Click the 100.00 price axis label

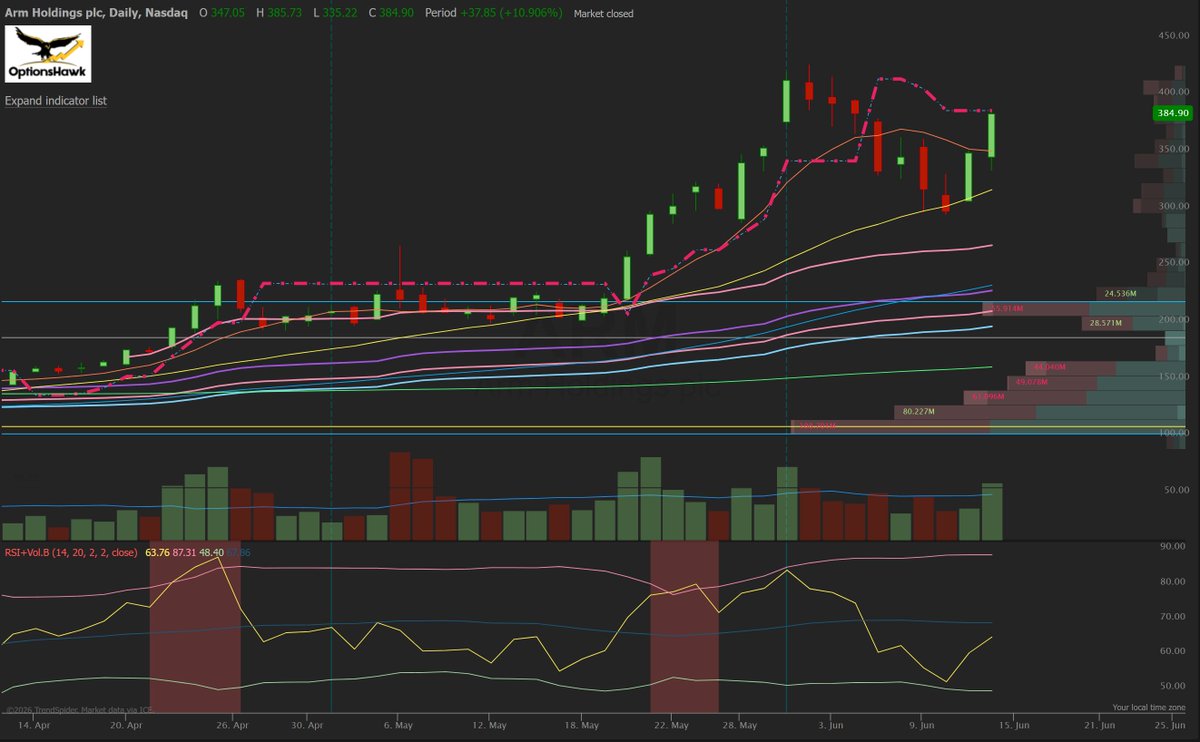pos(1172,432)
